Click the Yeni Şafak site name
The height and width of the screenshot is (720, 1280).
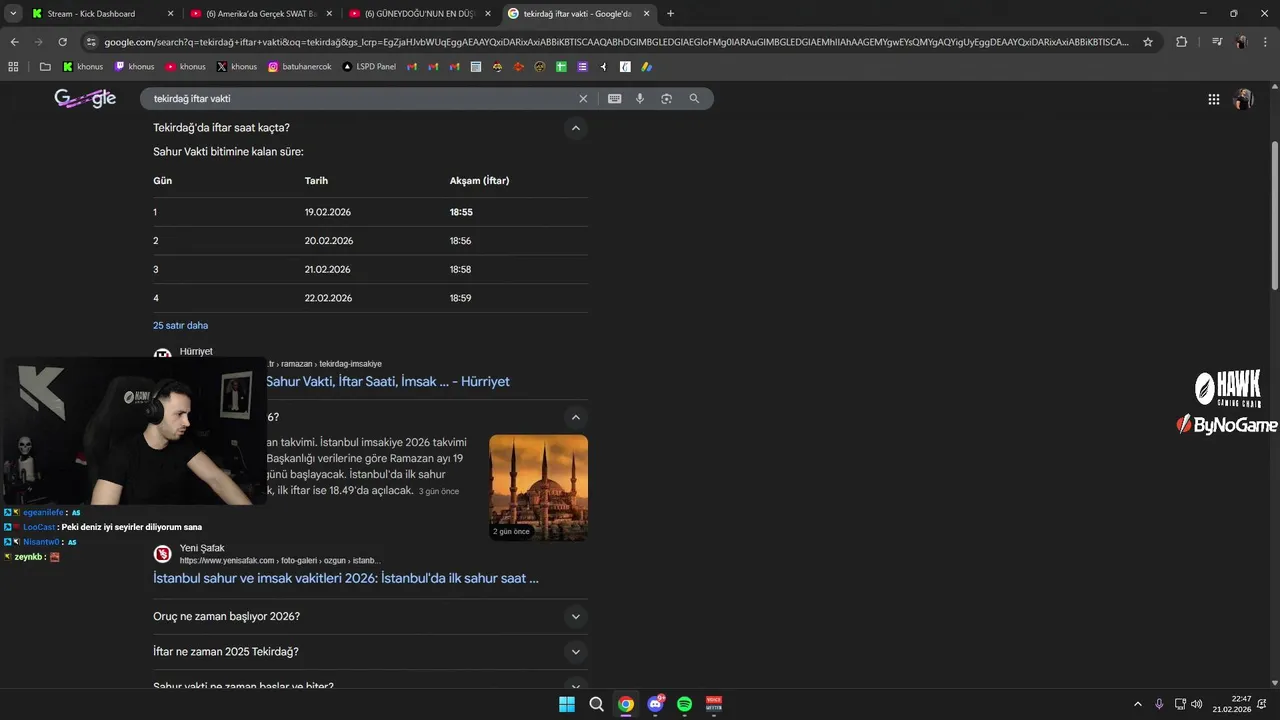(202, 548)
